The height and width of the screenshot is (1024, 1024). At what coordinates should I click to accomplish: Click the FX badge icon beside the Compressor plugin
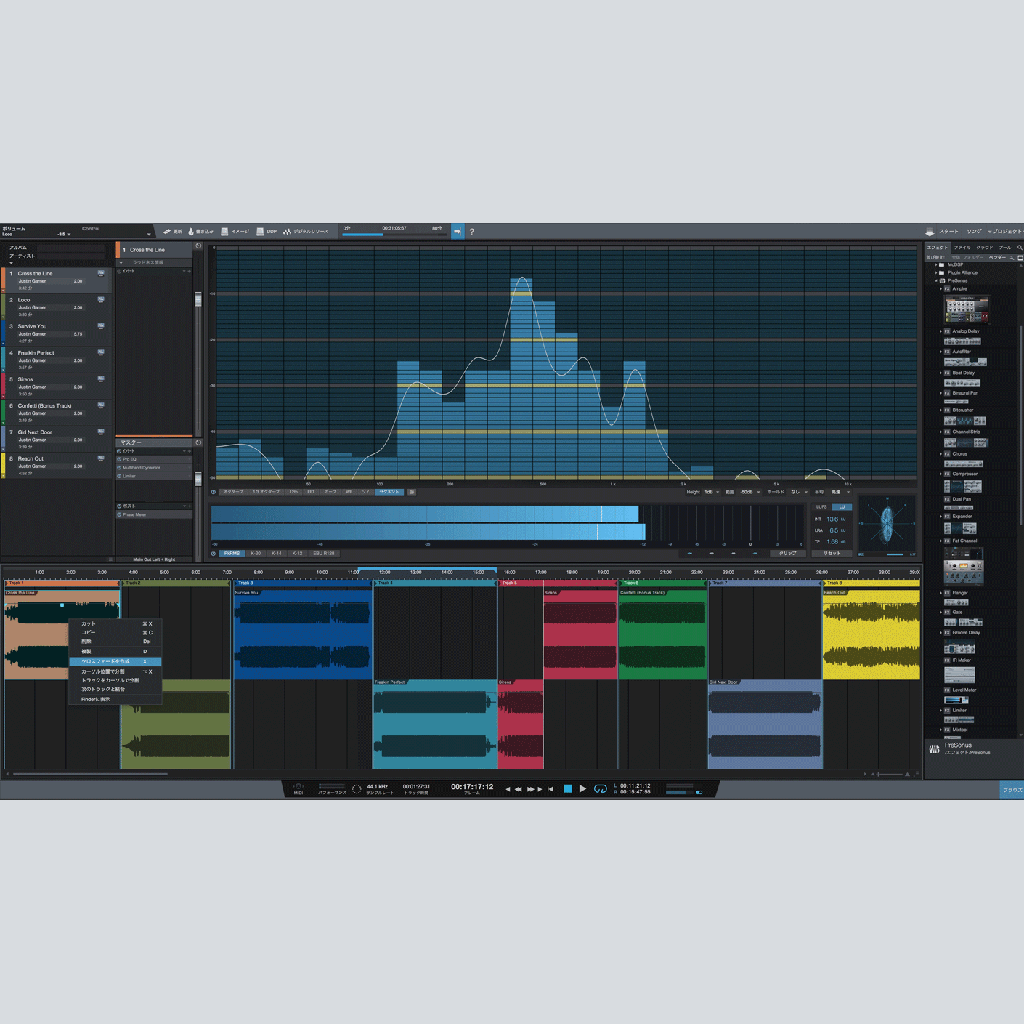(947, 474)
